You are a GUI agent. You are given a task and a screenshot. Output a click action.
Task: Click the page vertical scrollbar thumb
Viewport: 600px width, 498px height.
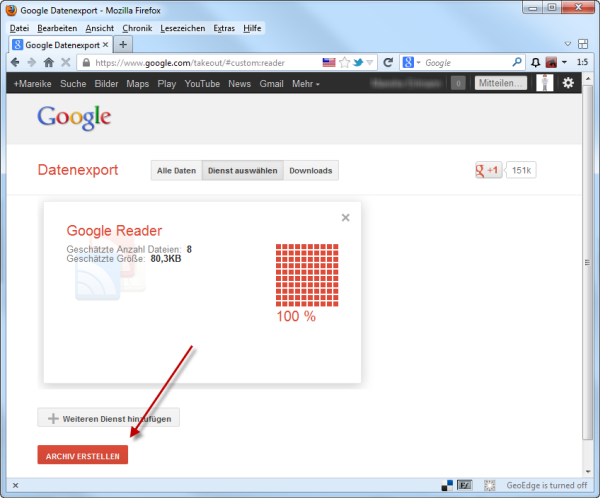coord(587,263)
